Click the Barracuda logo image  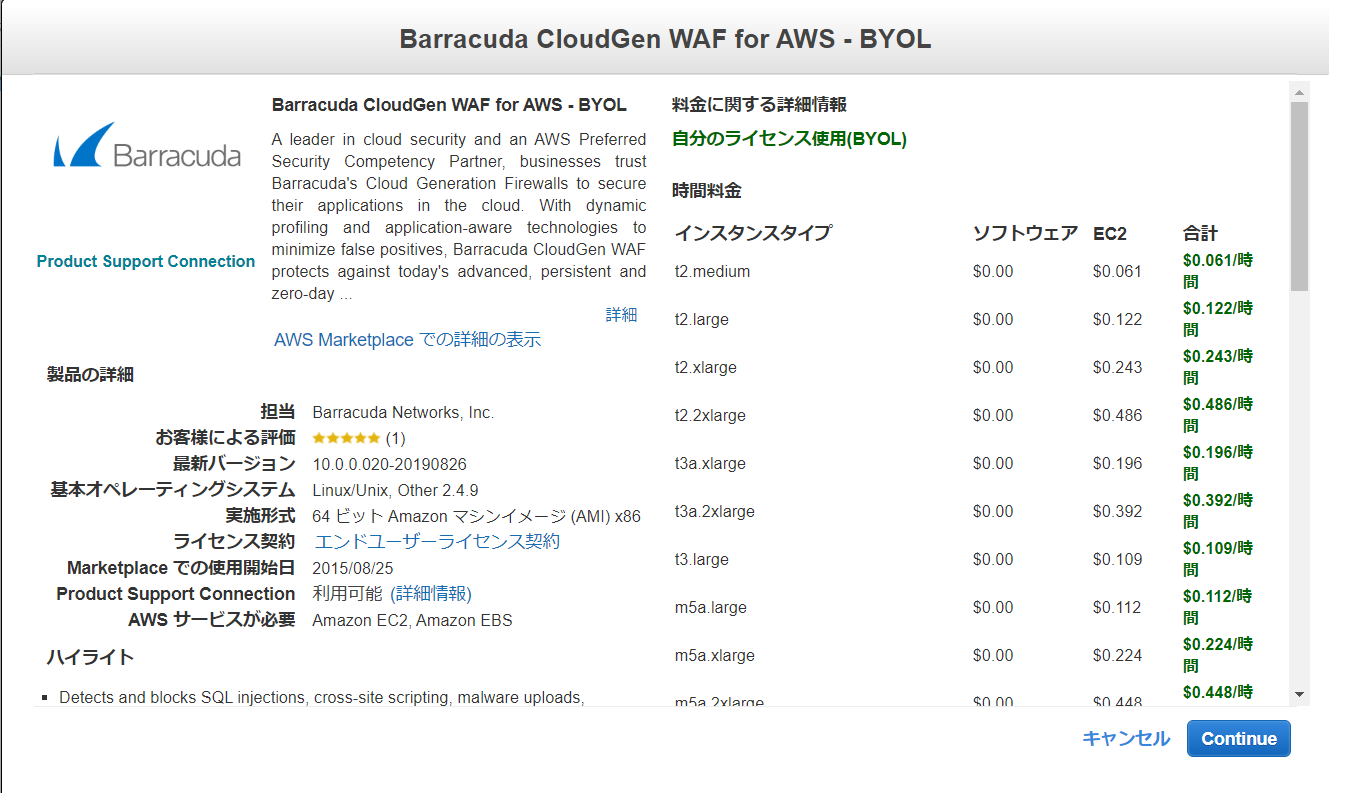click(147, 146)
